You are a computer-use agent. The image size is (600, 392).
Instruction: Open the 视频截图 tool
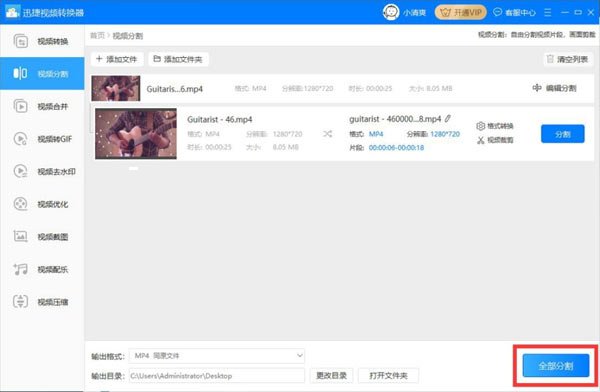[42, 237]
